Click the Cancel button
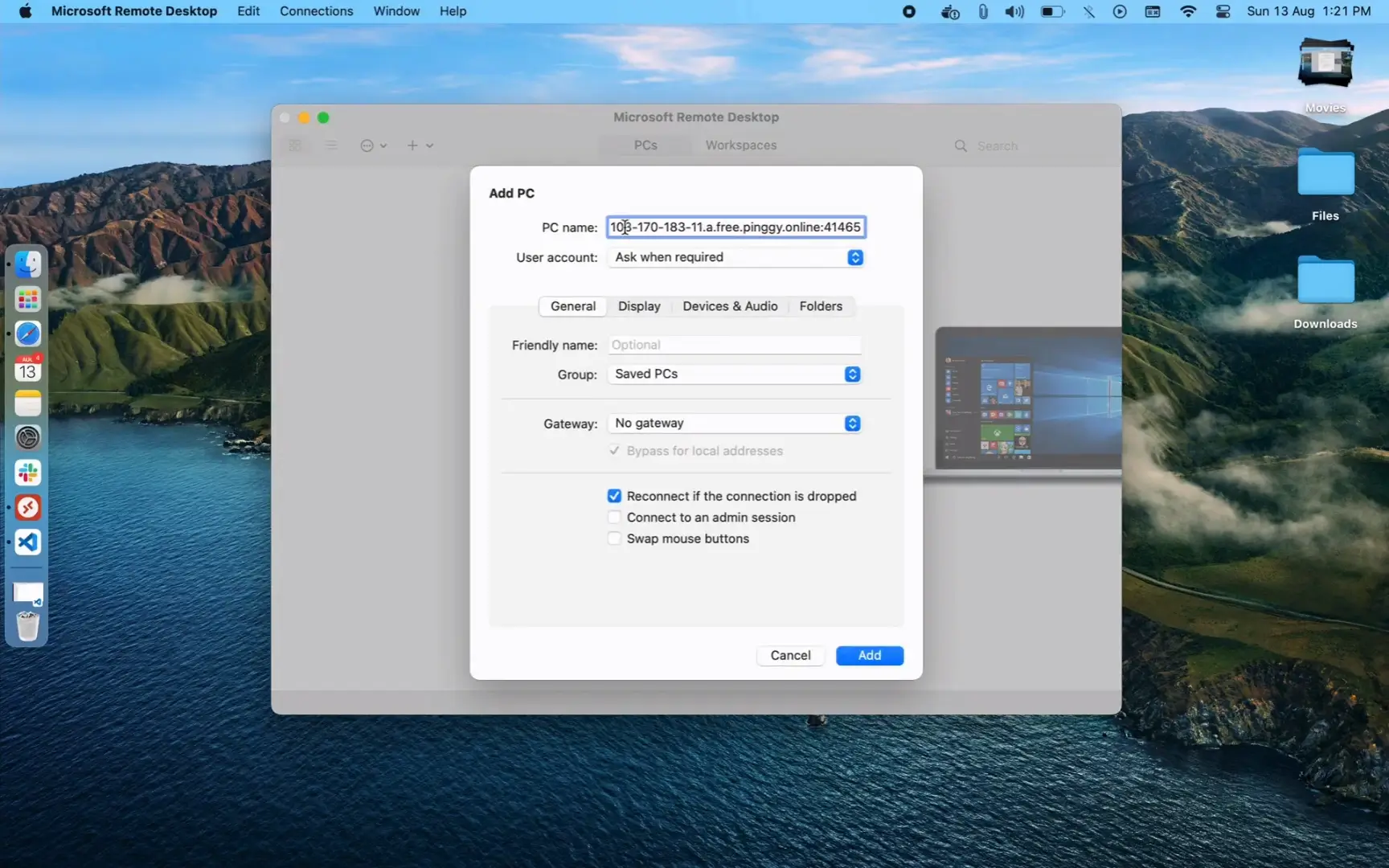Viewport: 1389px width, 868px height. [x=790, y=656]
